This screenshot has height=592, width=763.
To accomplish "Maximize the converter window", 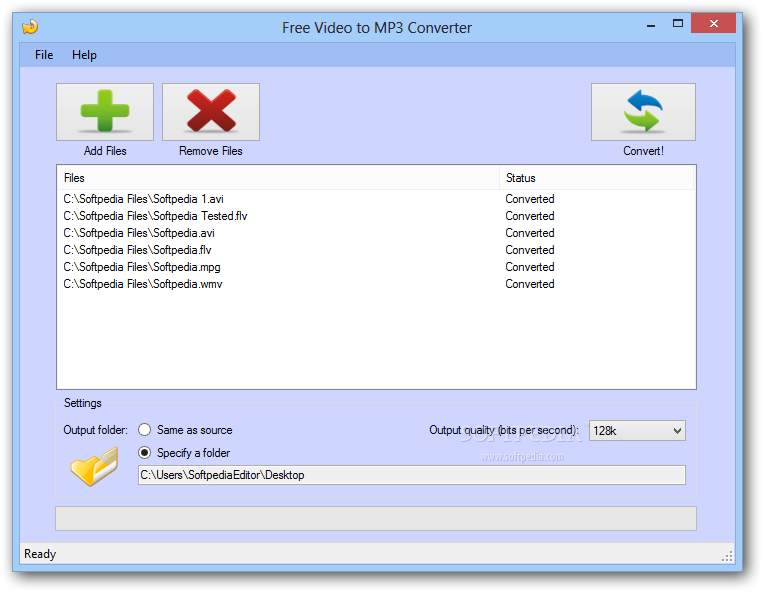I will pyautogui.click(x=677, y=23).
